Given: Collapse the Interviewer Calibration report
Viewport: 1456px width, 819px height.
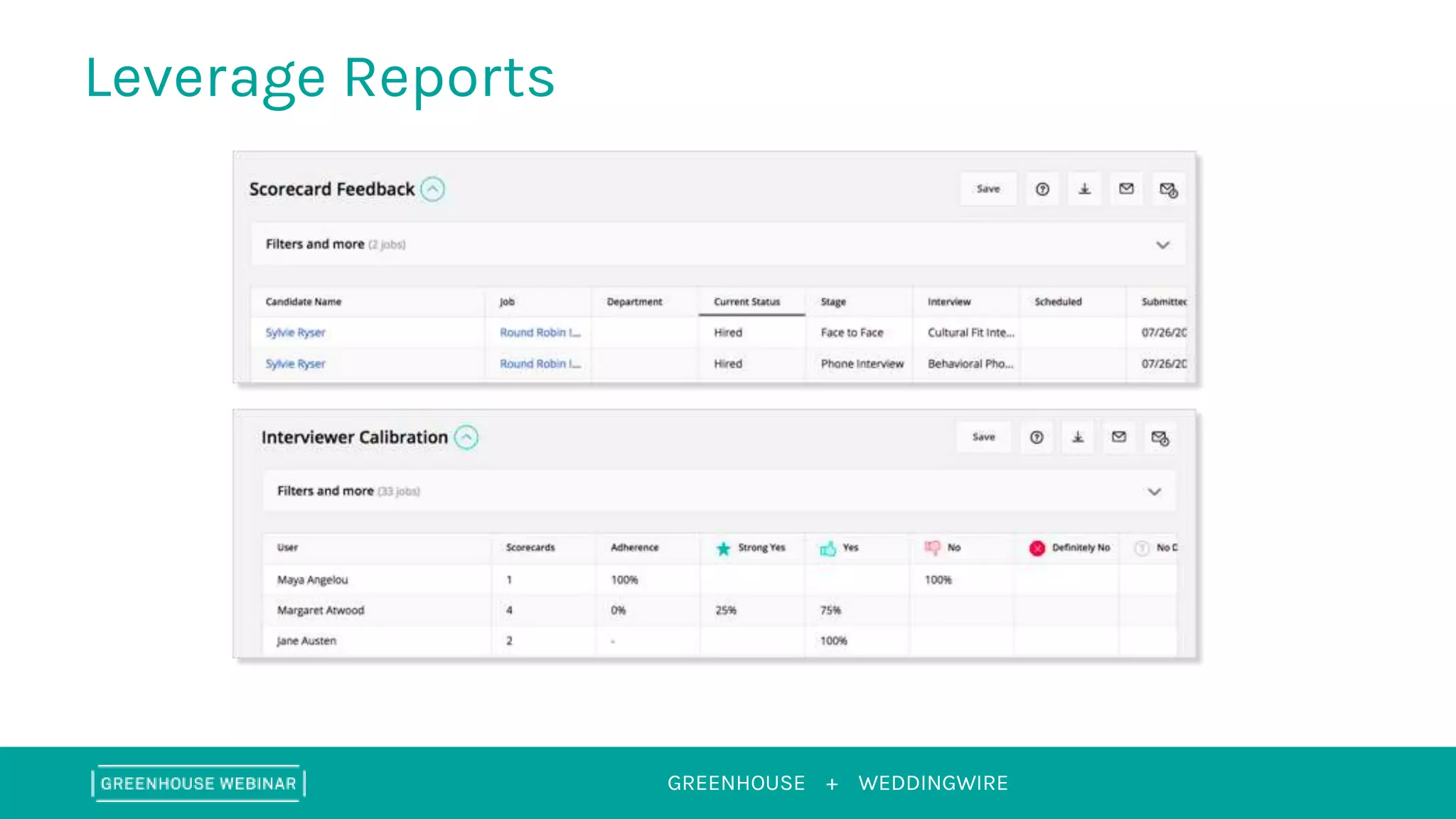Looking at the screenshot, I should (x=466, y=437).
